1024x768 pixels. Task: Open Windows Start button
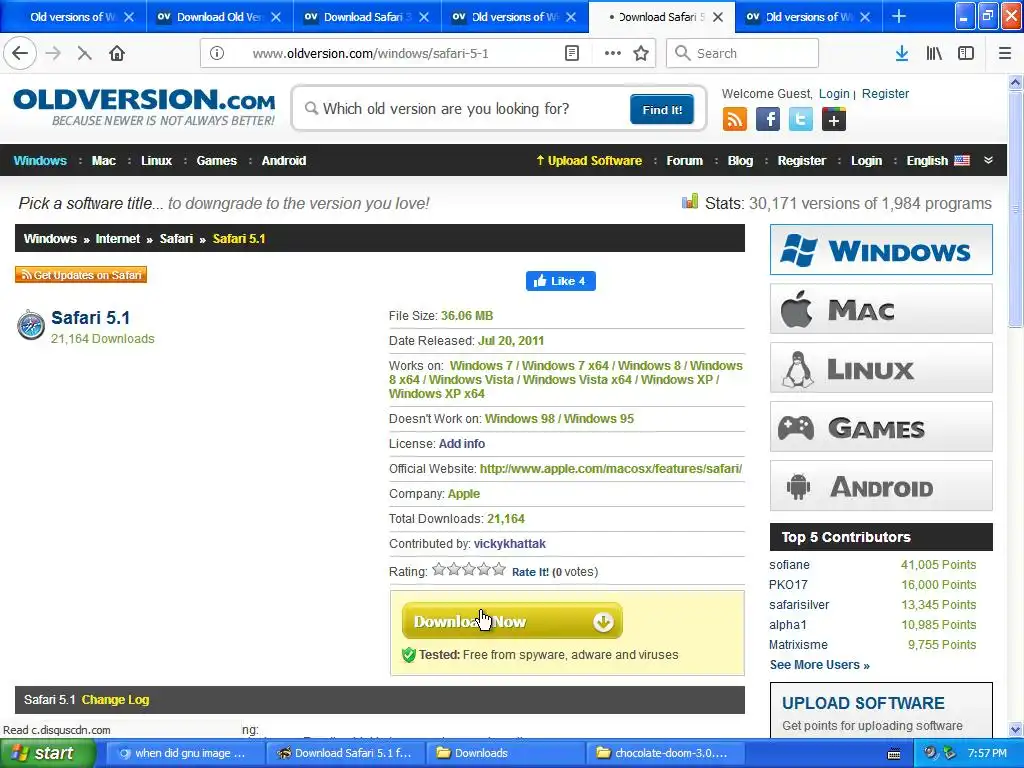pos(46,754)
